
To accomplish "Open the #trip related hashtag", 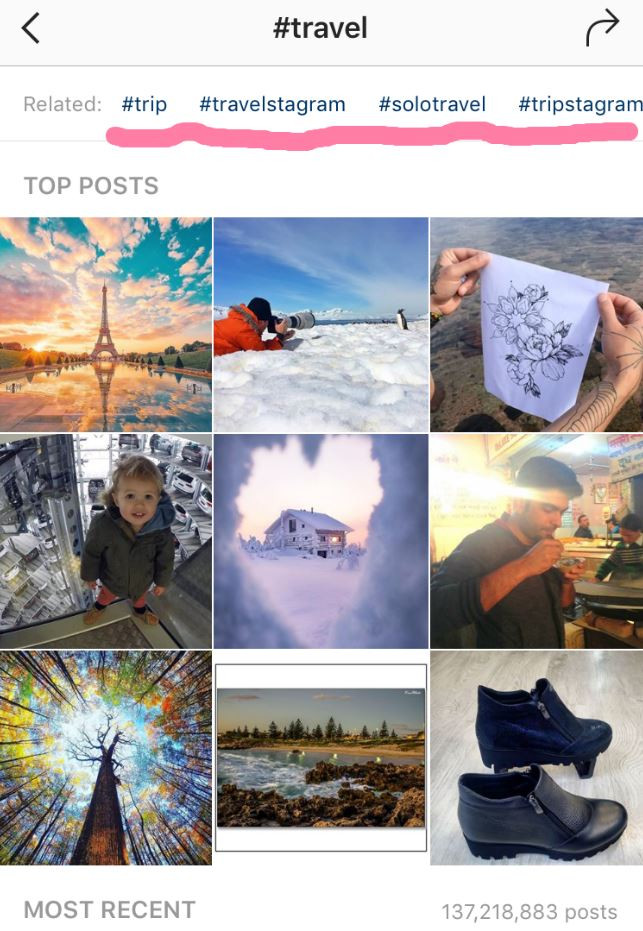I will [144, 104].
